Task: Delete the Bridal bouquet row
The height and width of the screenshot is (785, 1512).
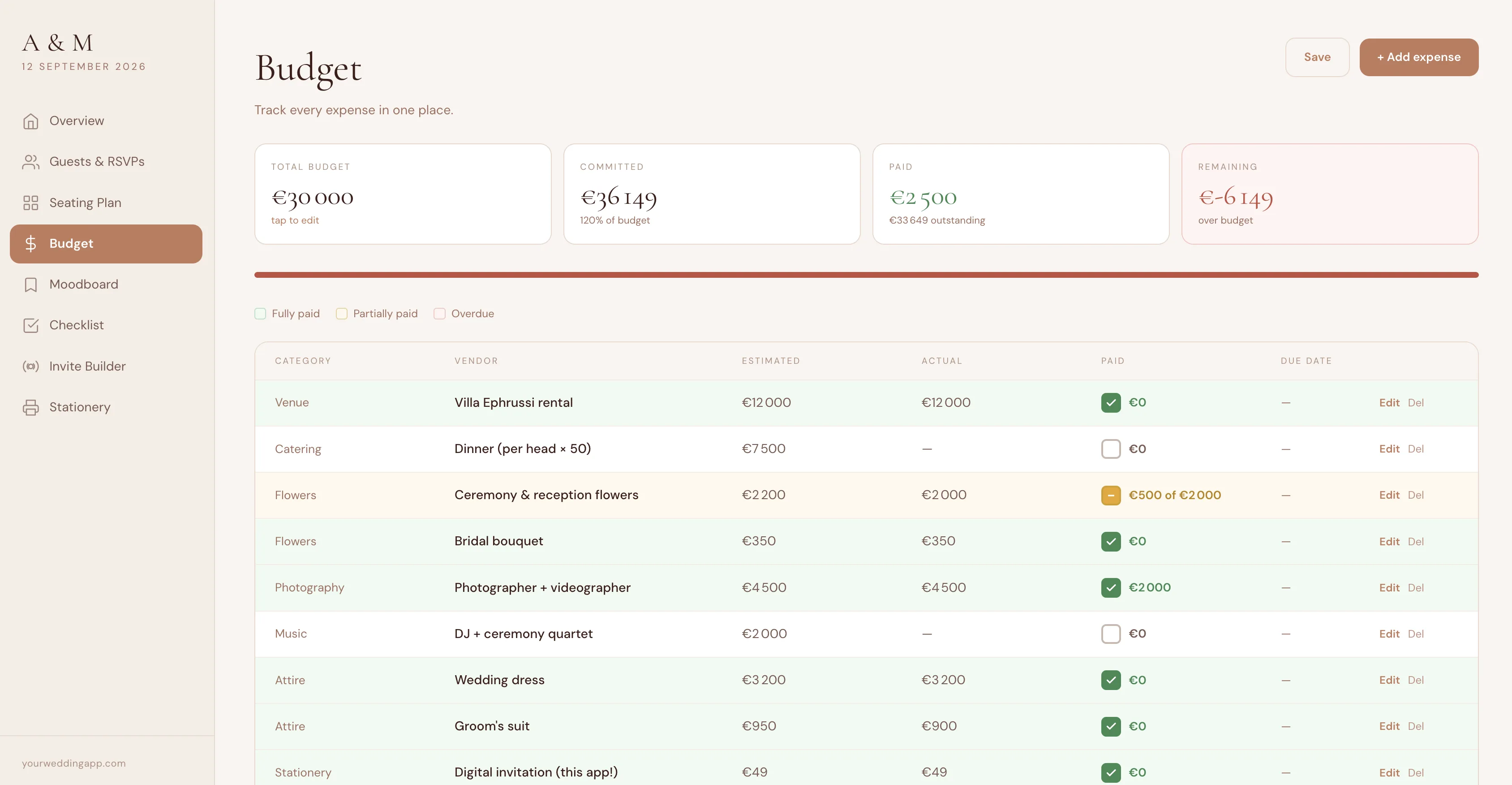Action: pyautogui.click(x=1415, y=541)
